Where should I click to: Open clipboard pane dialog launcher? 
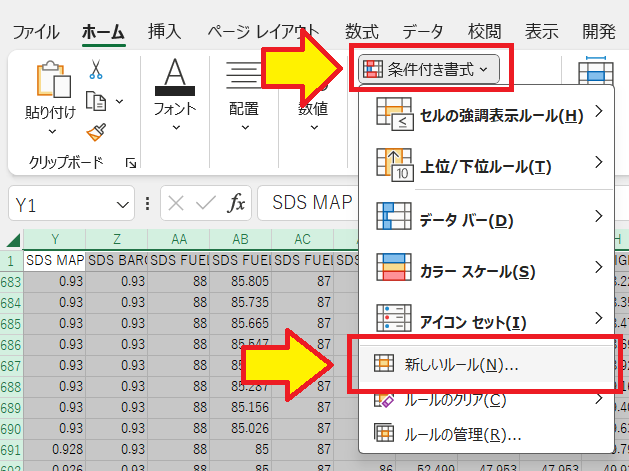130,162
